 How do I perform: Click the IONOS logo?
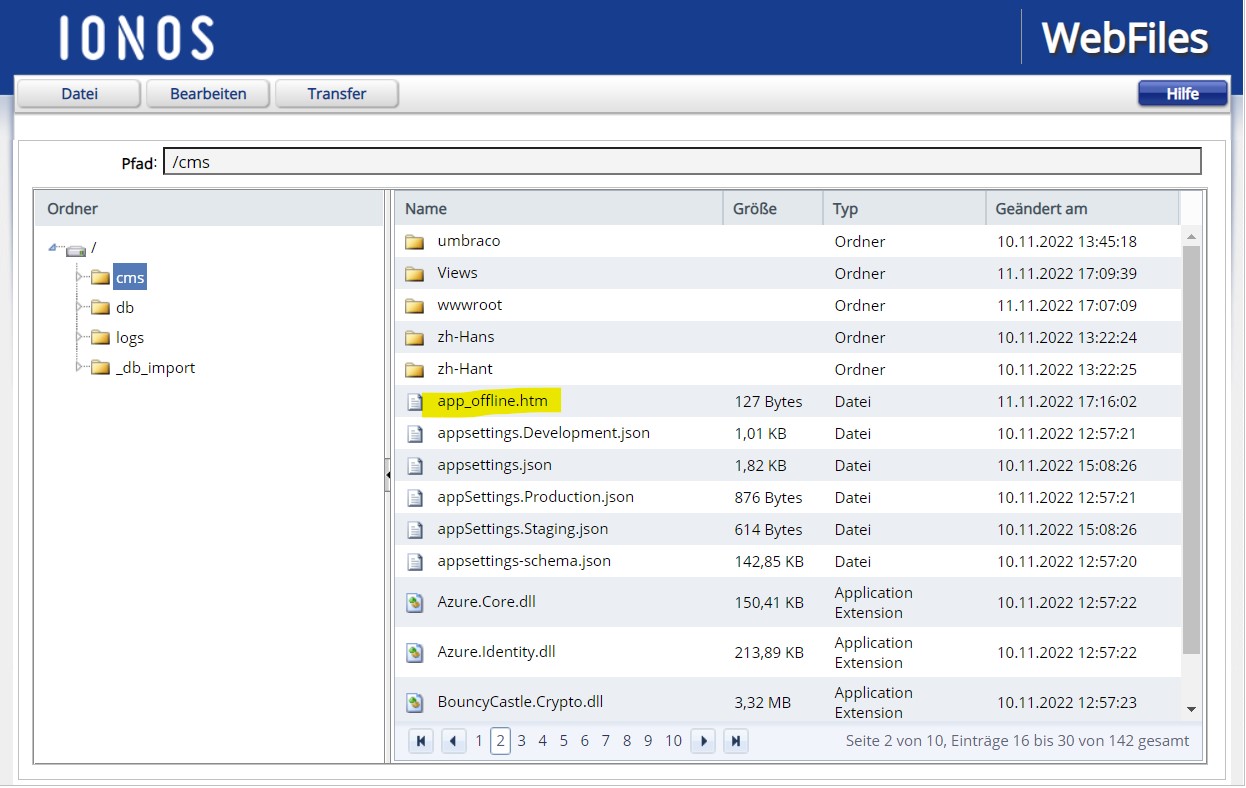tap(136, 38)
